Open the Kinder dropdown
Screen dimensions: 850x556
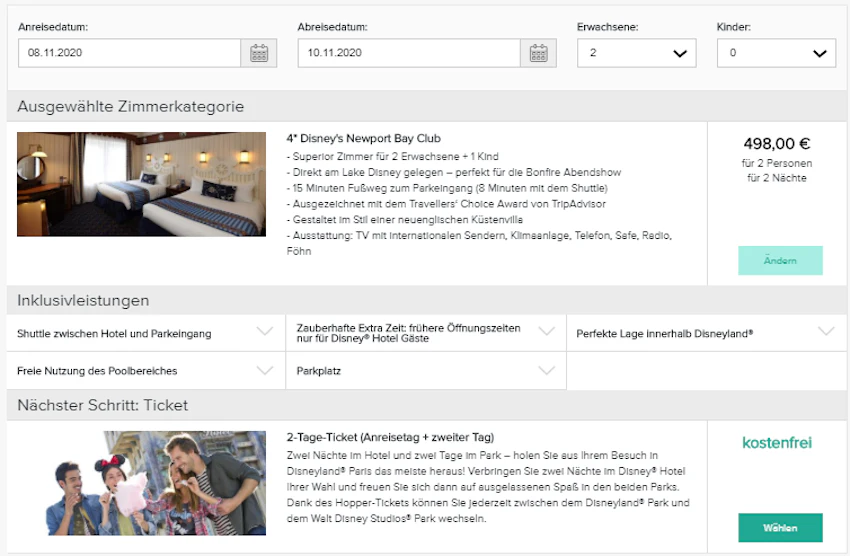tap(776, 53)
